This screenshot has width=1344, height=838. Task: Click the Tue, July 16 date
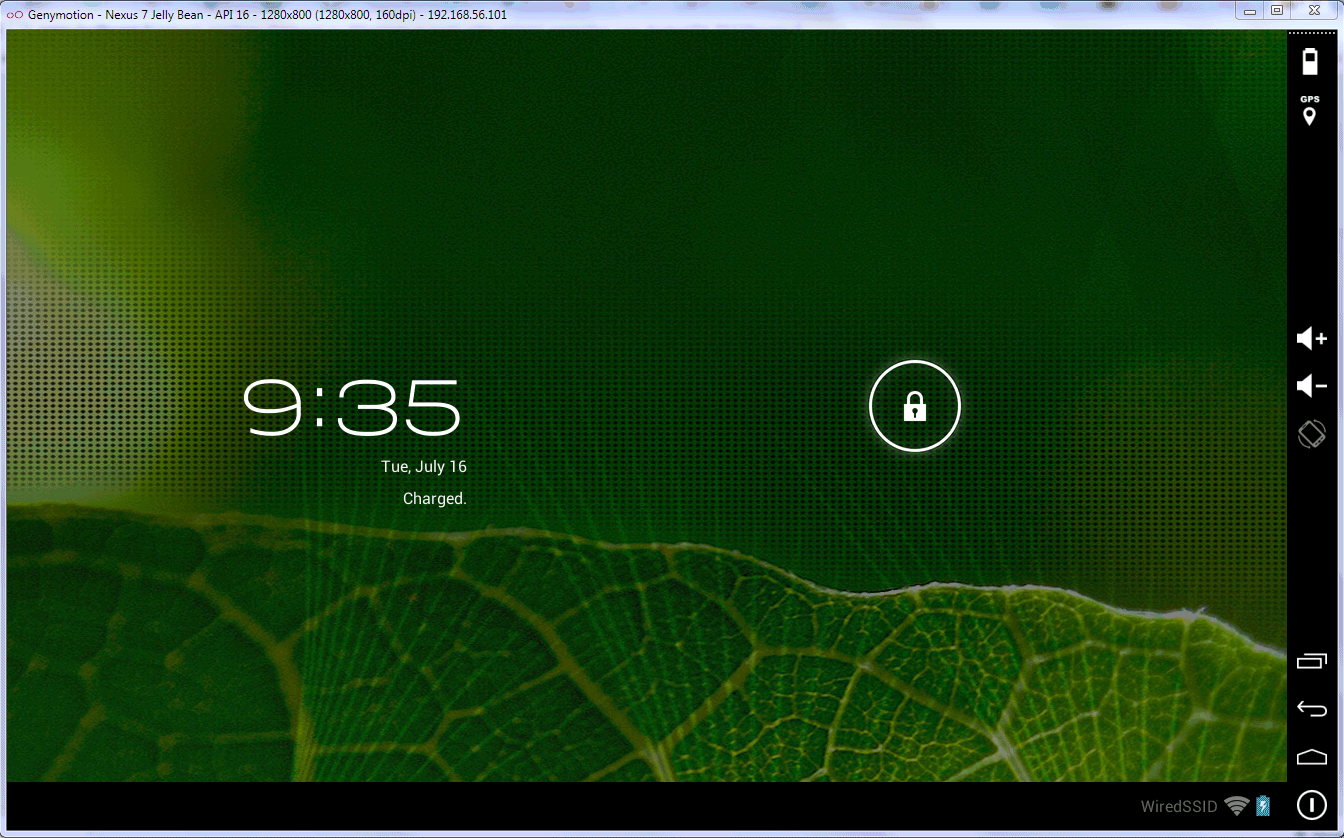pyautogui.click(x=424, y=467)
